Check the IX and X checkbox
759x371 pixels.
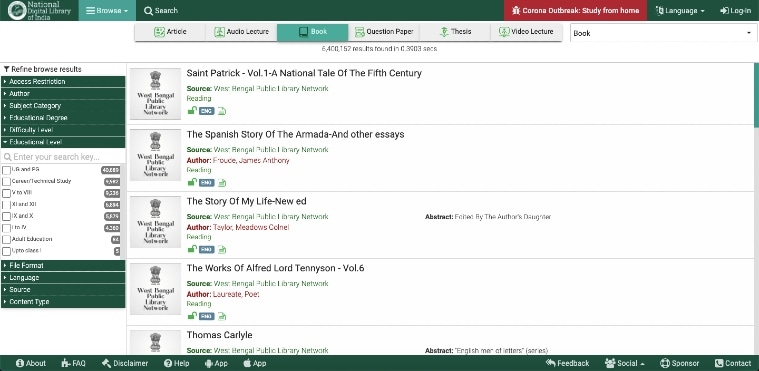pos(6,216)
